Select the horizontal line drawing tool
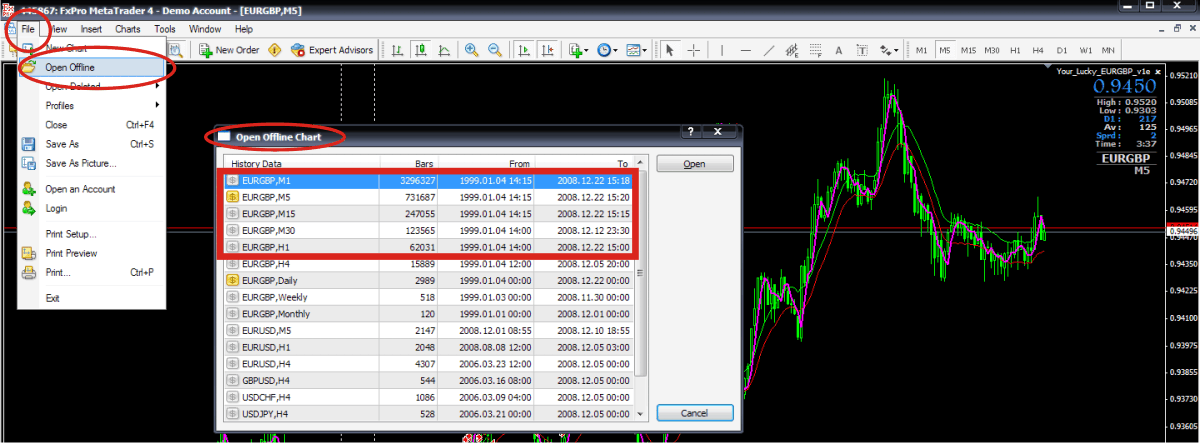 (x=745, y=49)
